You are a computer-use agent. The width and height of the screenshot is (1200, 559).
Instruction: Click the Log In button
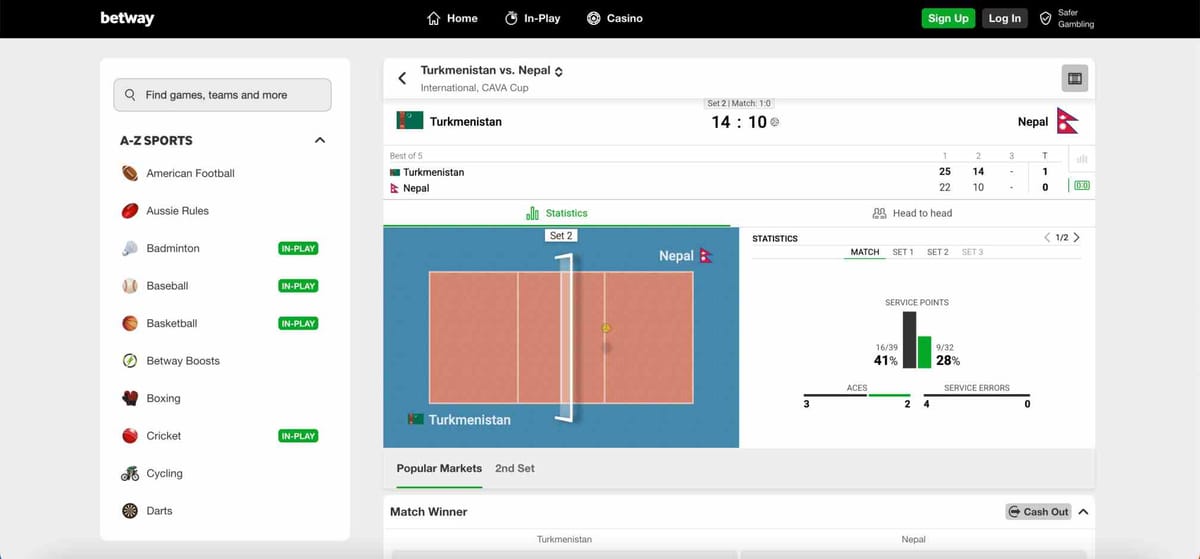point(1004,18)
